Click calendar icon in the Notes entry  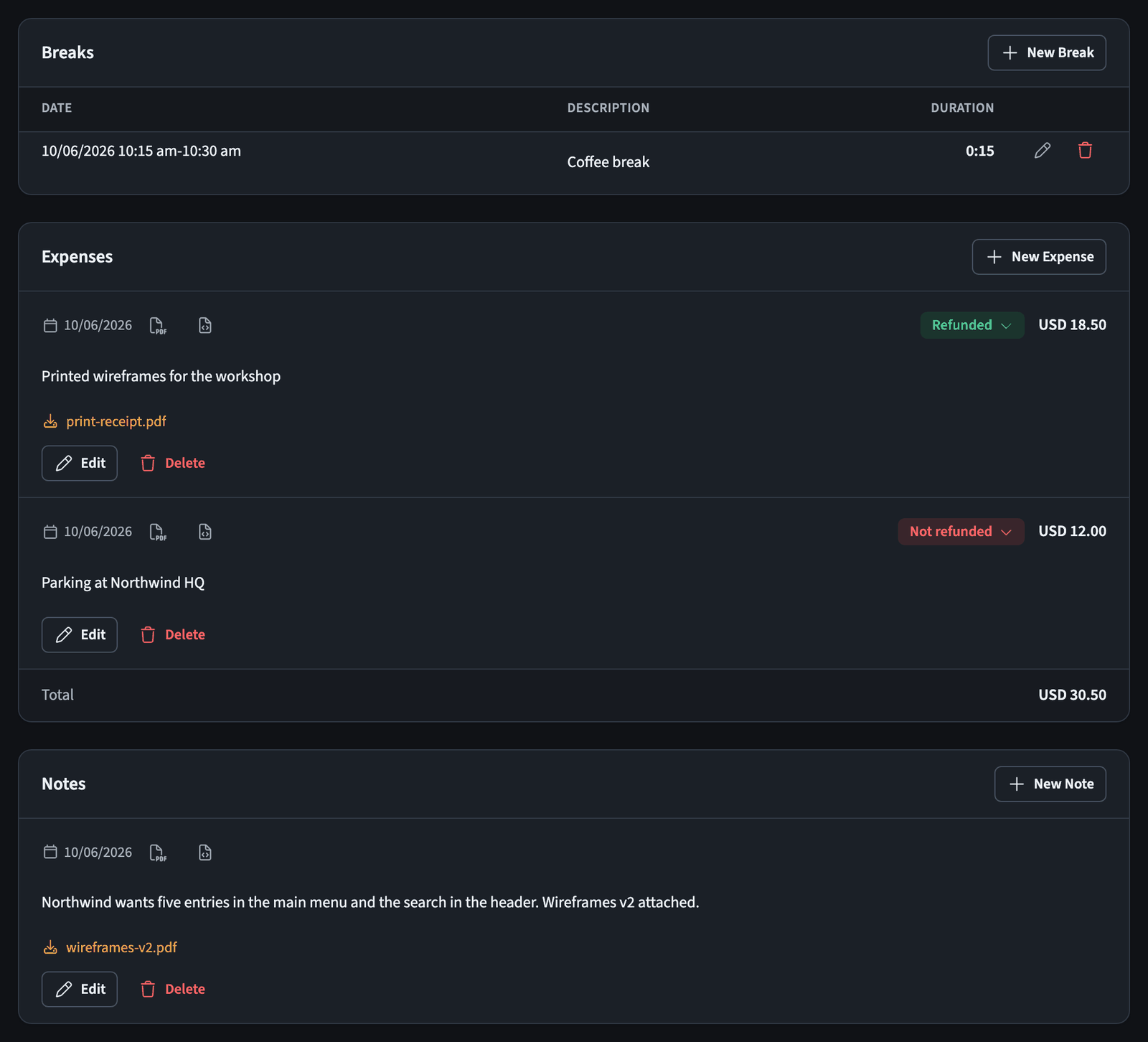click(x=50, y=852)
